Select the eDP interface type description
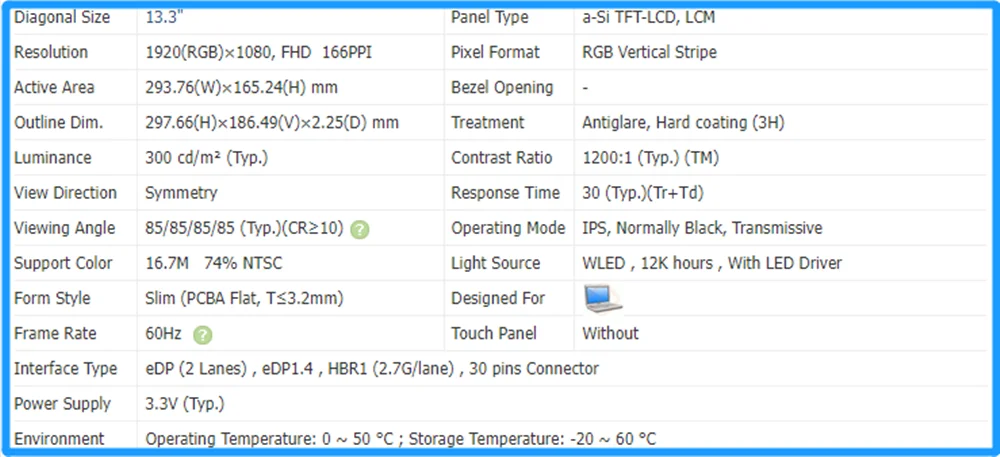The image size is (1000, 457). [372, 369]
